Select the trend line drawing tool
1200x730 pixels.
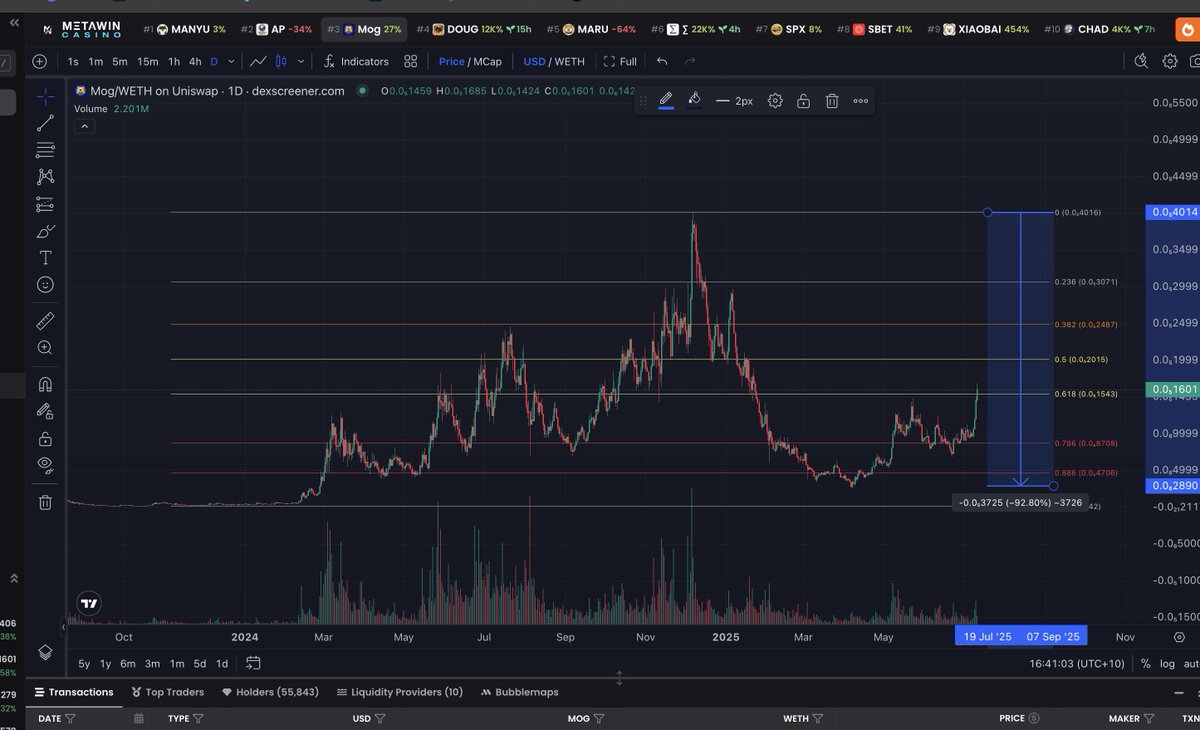(x=45, y=123)
